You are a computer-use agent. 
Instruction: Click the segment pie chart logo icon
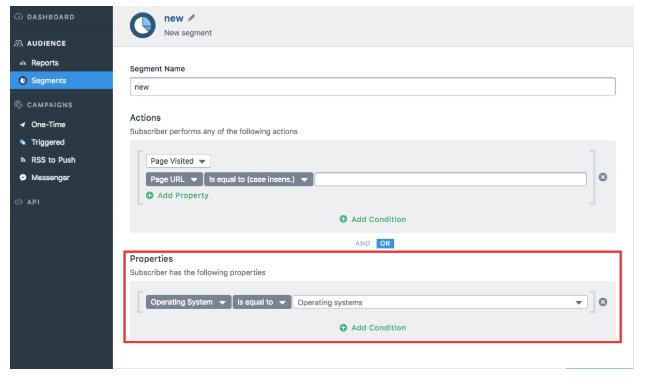pos(143,25)
